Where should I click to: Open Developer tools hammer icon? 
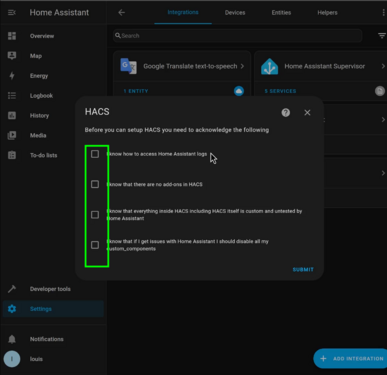12,289
